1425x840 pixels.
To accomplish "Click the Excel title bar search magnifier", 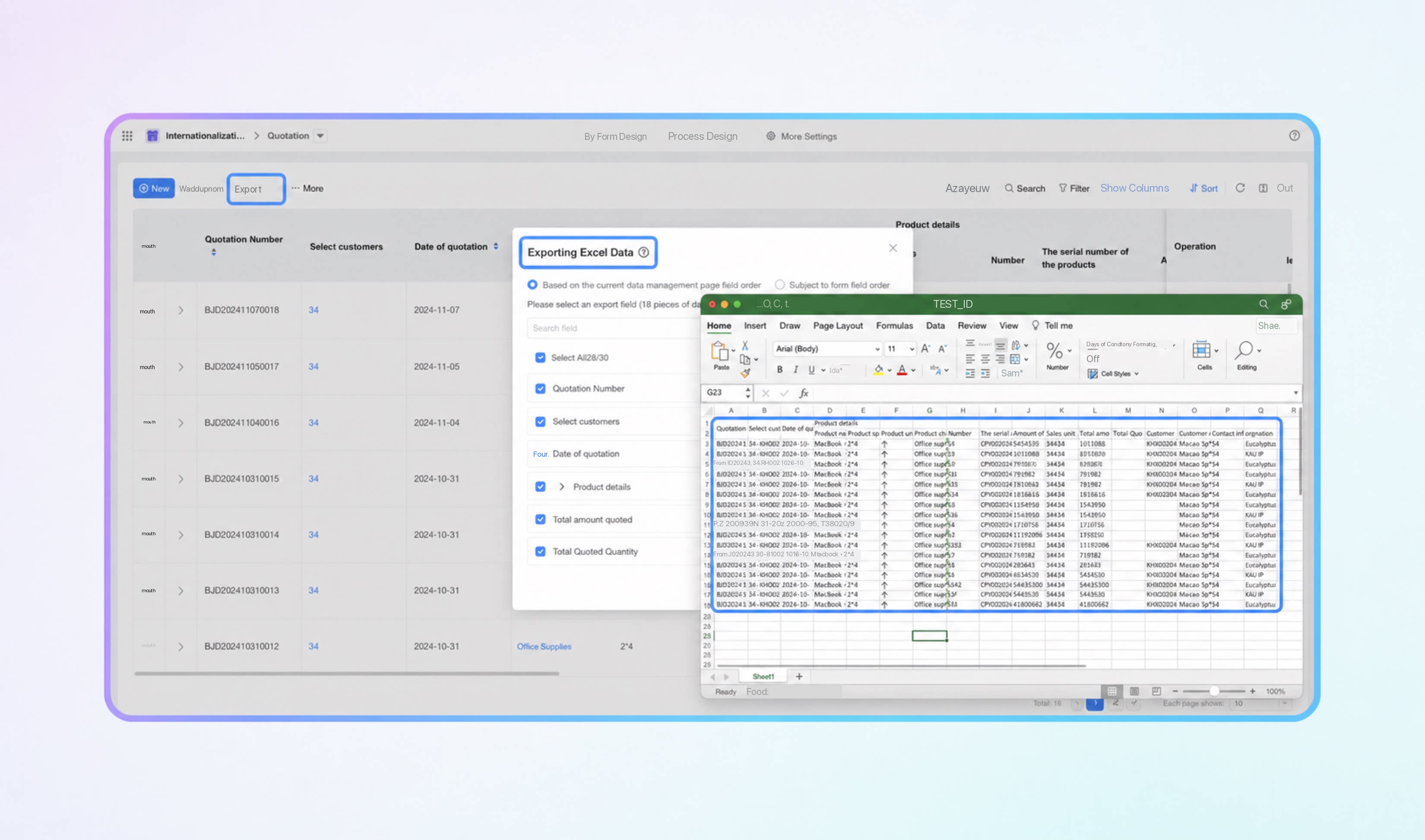I will pyautogui.click(x=1263, y=304).
